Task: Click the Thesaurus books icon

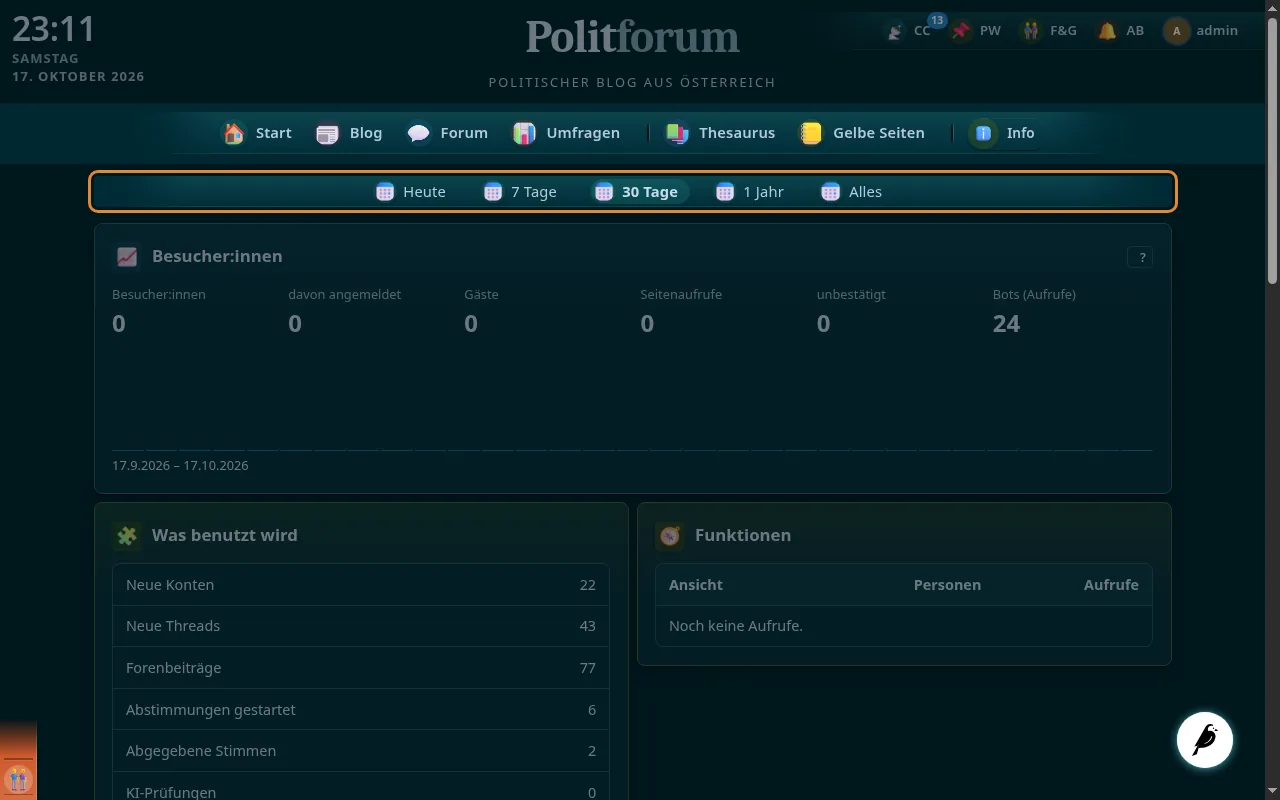Action: pyautogui.click(x=677, y=133)
